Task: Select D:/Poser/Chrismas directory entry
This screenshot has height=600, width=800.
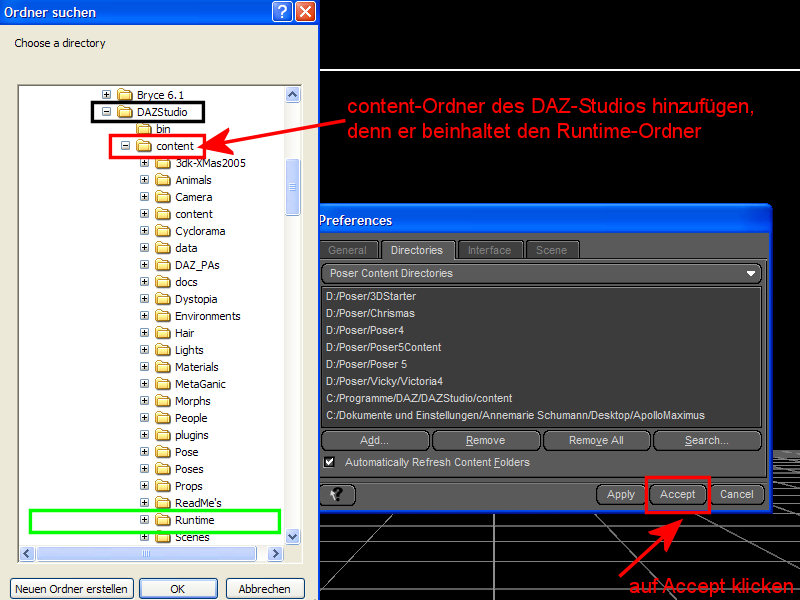Action: pyautogui.click(x=541, y=313)
